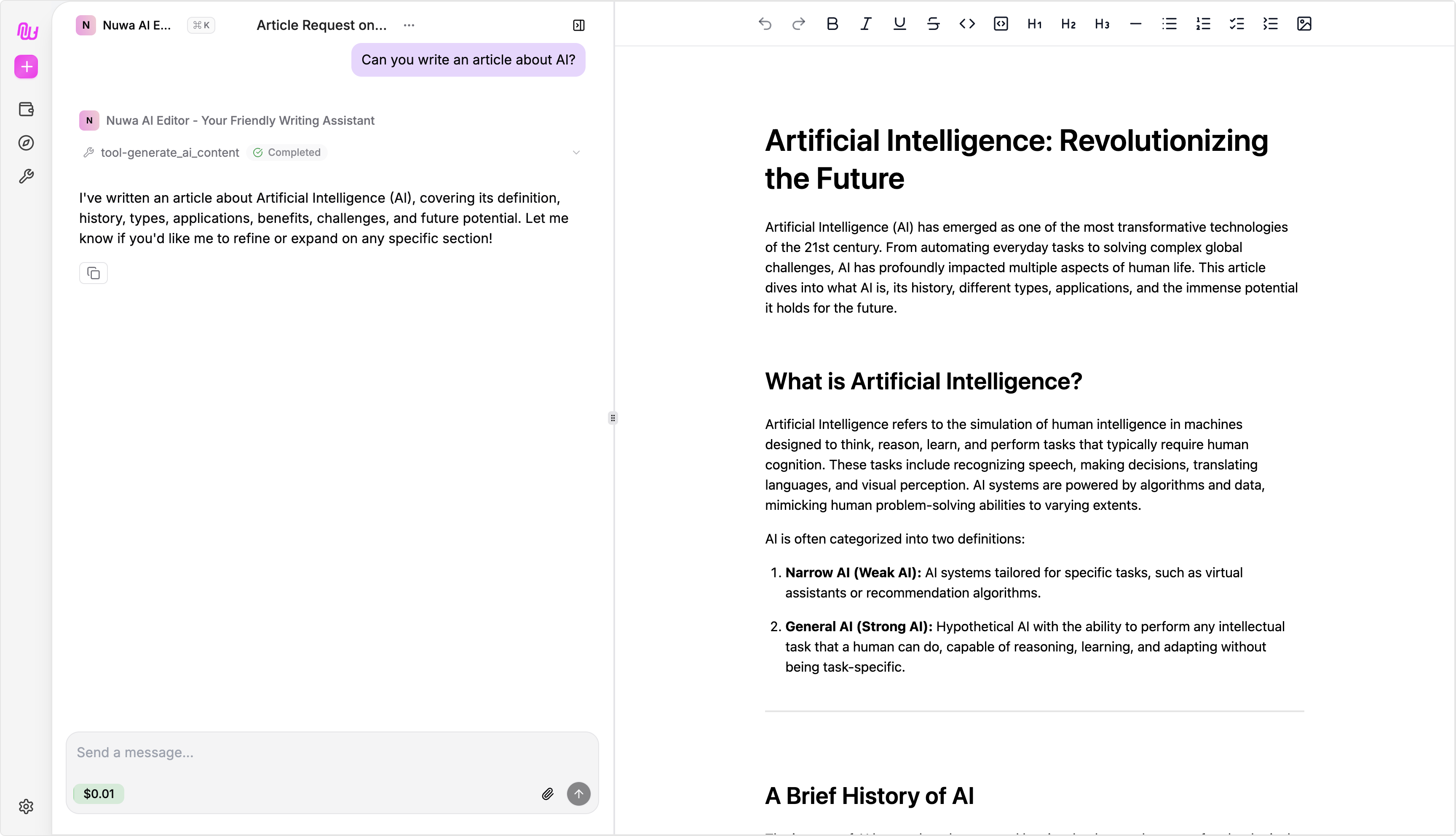1456x836 pixels.
Task: Attach a file with the paperclip
Action: coord(548,794)
